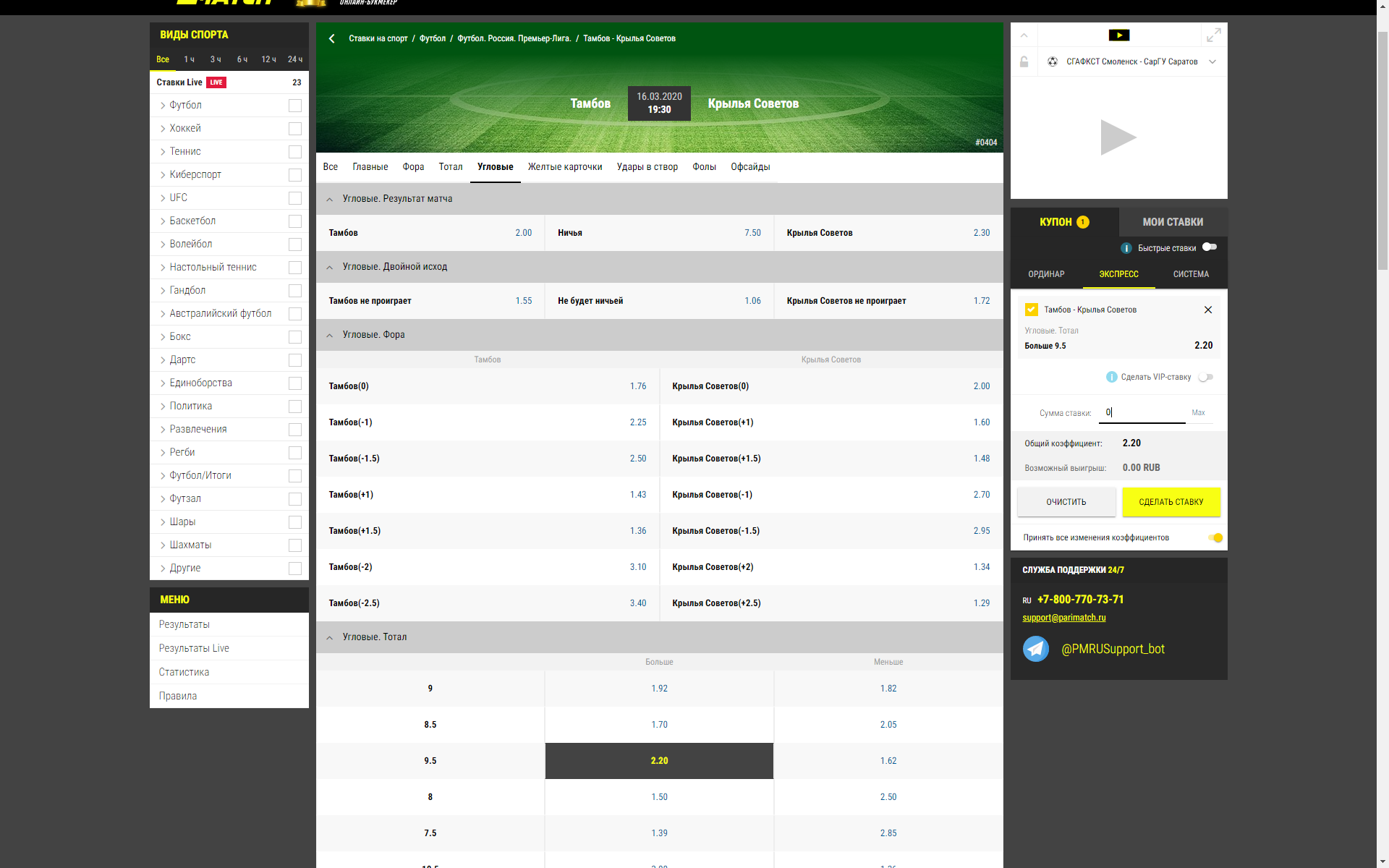
Task: Open the Telegram support bot icon
Action: click(1036, 649)
